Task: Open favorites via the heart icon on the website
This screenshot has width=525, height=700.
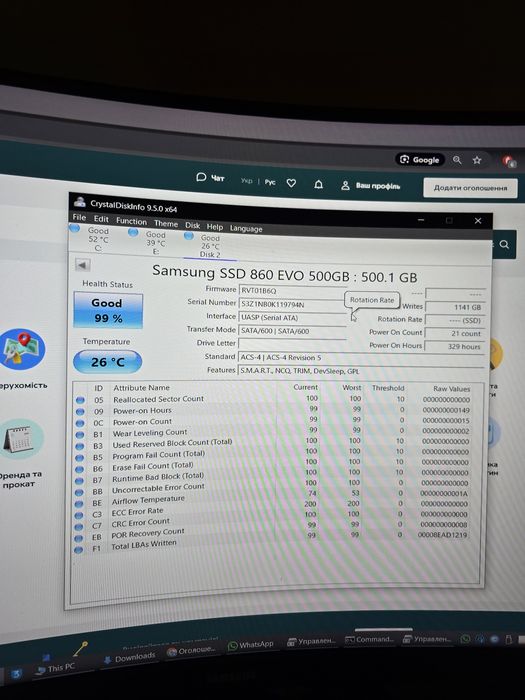Action: tap(291, 183)
